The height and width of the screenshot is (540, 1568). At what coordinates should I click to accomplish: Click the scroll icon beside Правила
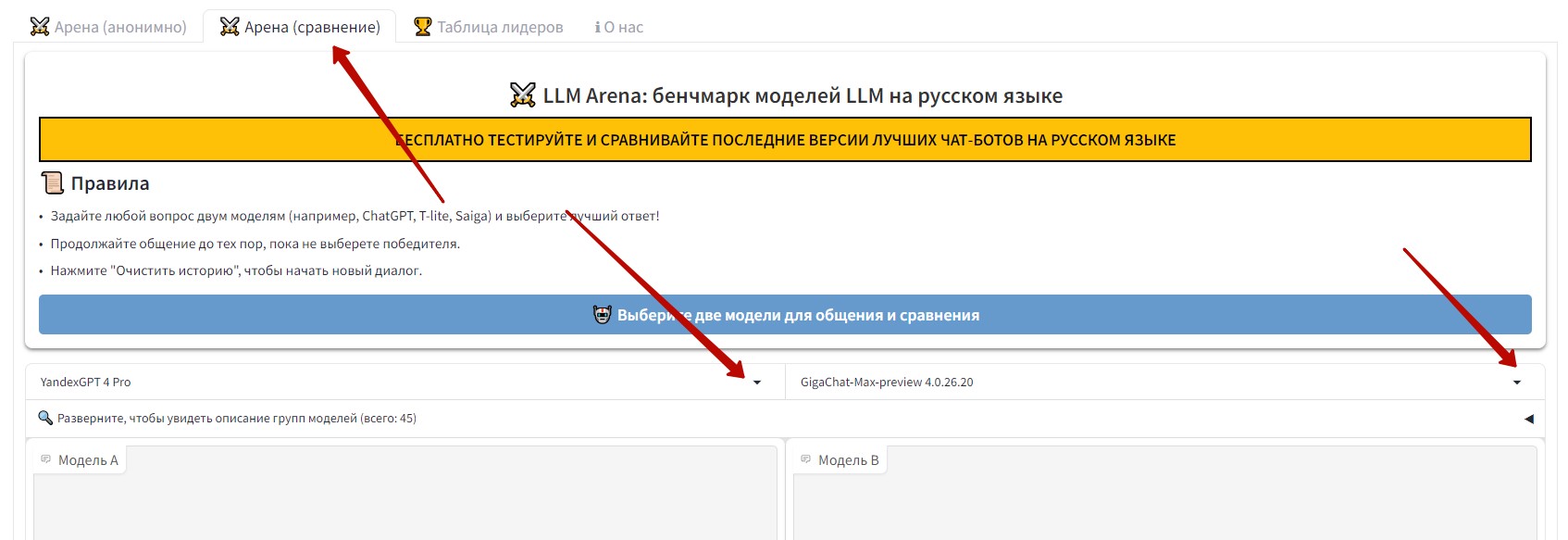tap(53, 183)
